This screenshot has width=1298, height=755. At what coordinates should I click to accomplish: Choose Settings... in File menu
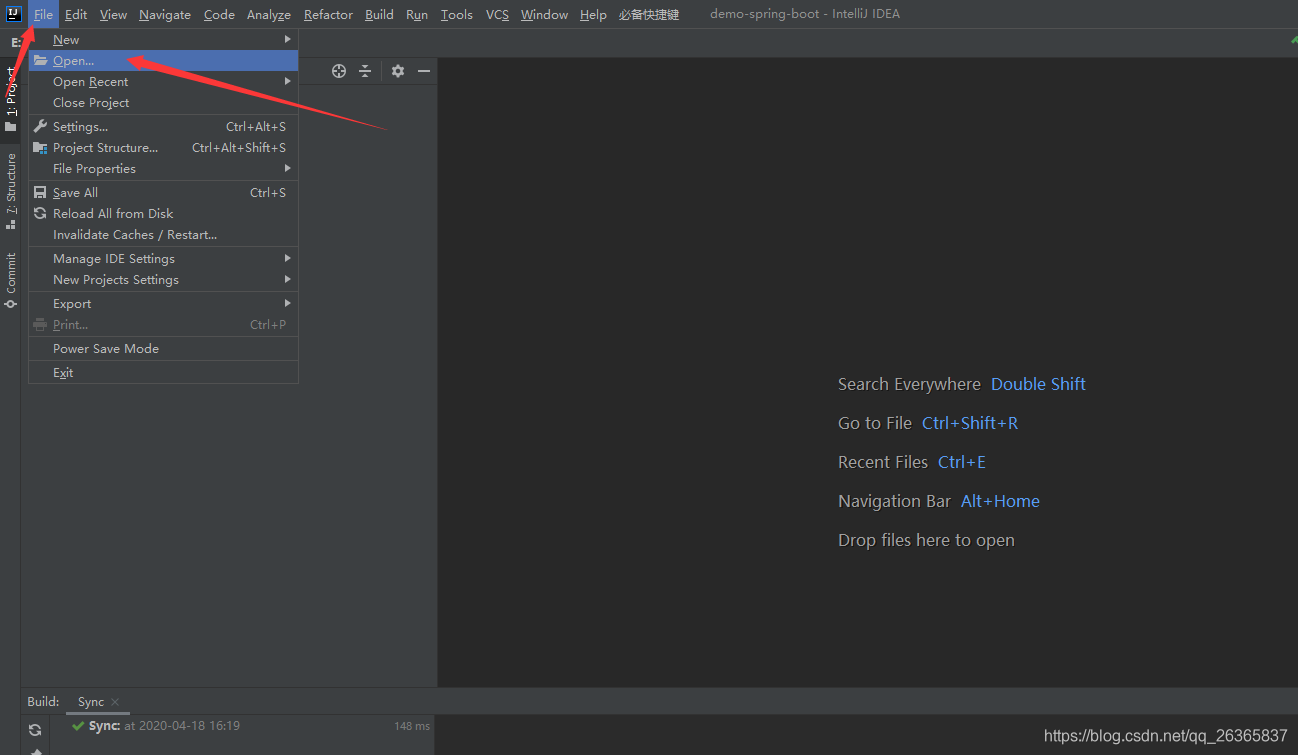[x=163, y=127]
